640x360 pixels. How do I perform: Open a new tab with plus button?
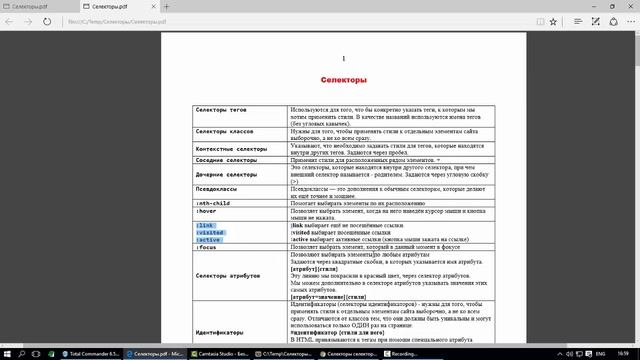tap(167, 7)
